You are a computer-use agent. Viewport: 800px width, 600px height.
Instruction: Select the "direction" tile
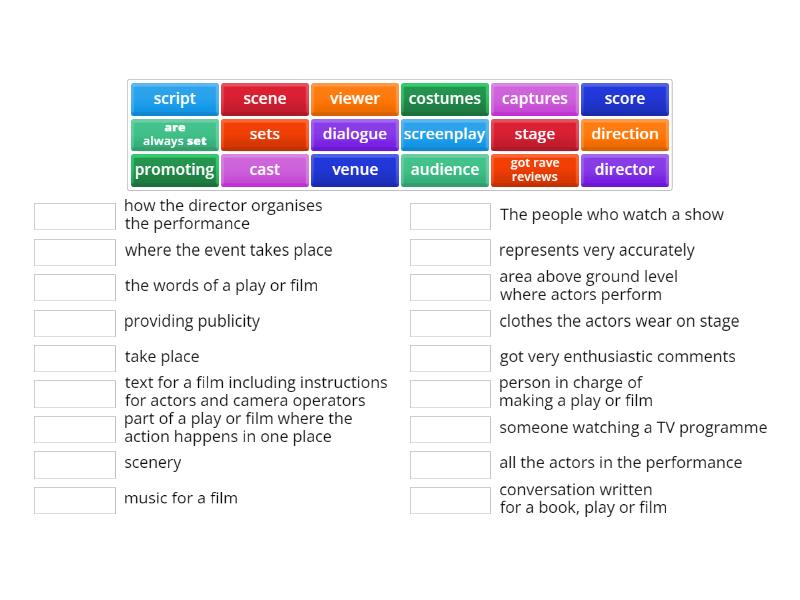[624, 134]
